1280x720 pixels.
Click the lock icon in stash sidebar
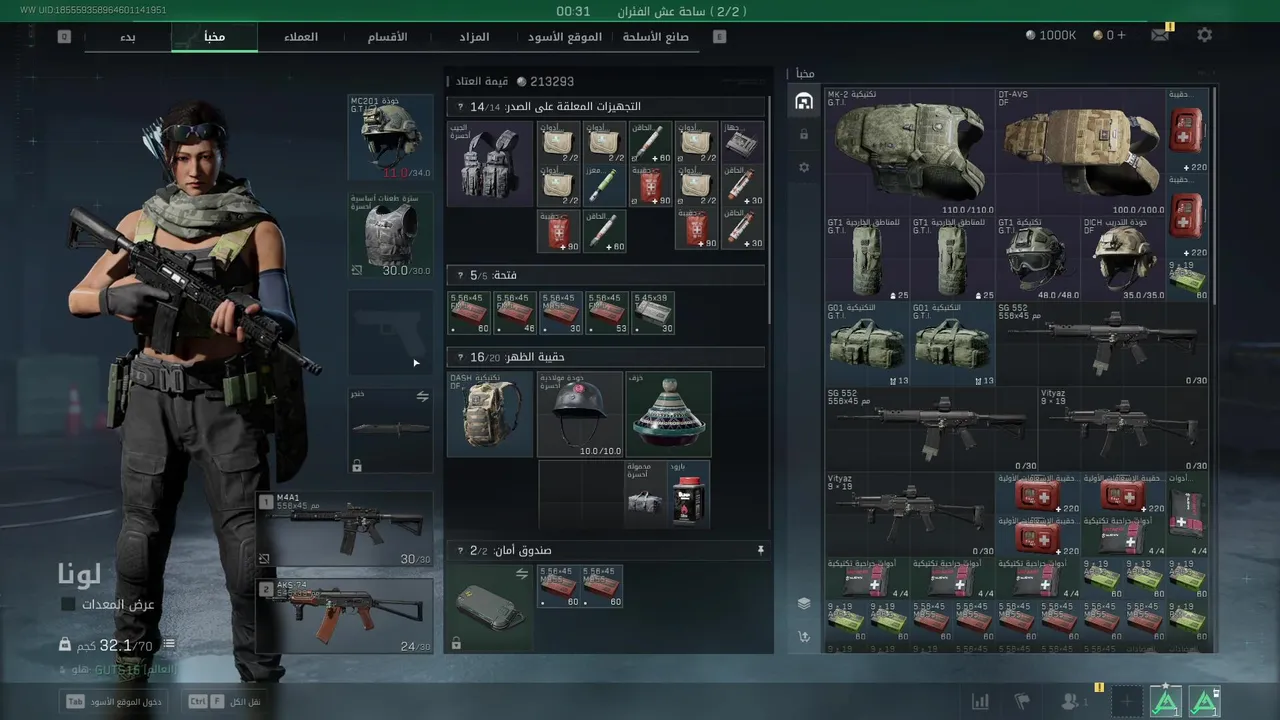(x=803, y=134)
